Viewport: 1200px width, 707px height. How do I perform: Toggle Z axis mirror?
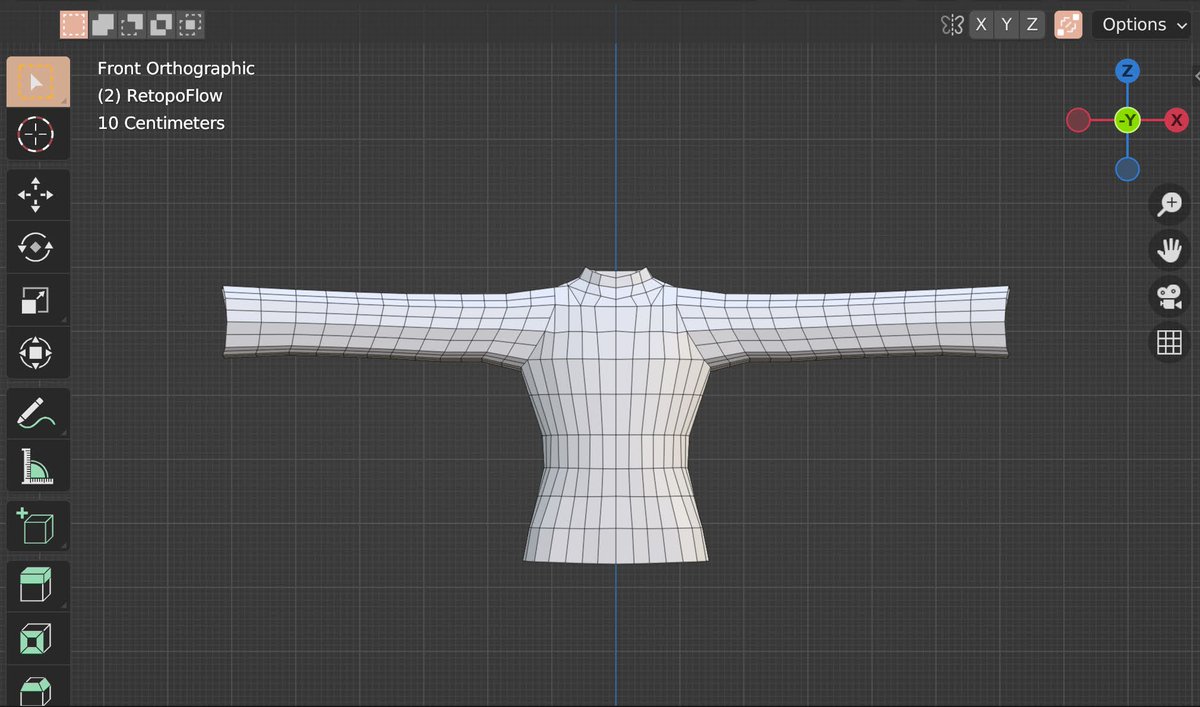point(1032,25)
